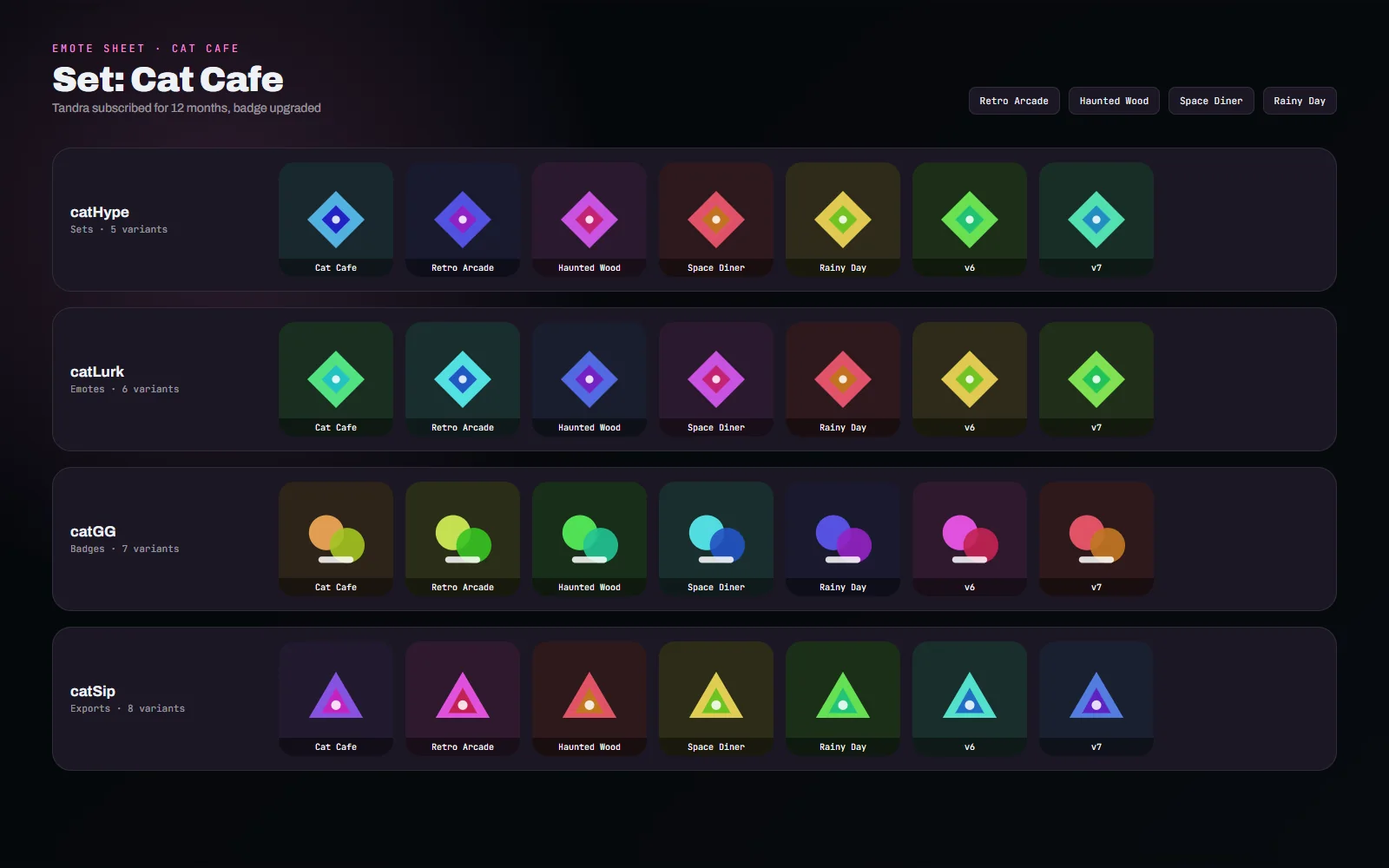Select catLurk Haunted Wood diamond emote
1389x868 pixels.
click(x=589, y=379)
